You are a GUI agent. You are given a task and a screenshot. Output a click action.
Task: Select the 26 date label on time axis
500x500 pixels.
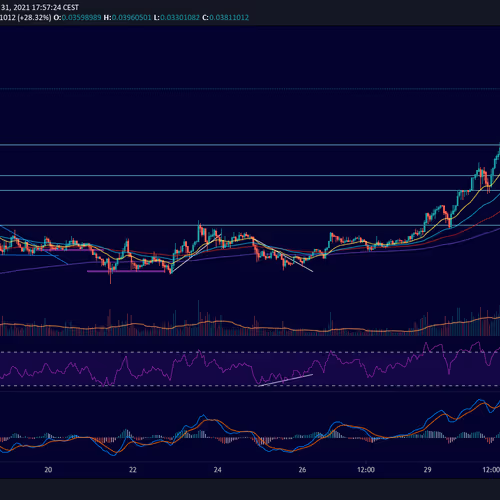[x=302, y=470]
